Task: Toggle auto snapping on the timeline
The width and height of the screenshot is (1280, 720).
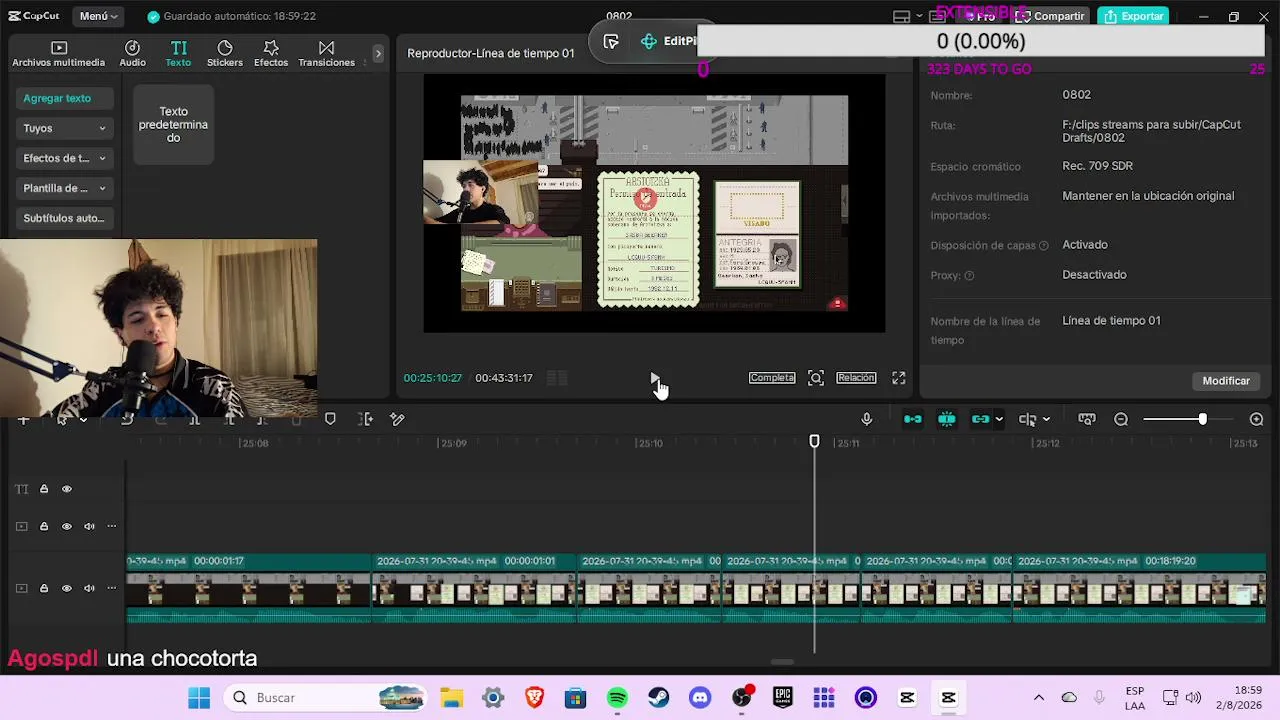Action: tap(946, 419)
